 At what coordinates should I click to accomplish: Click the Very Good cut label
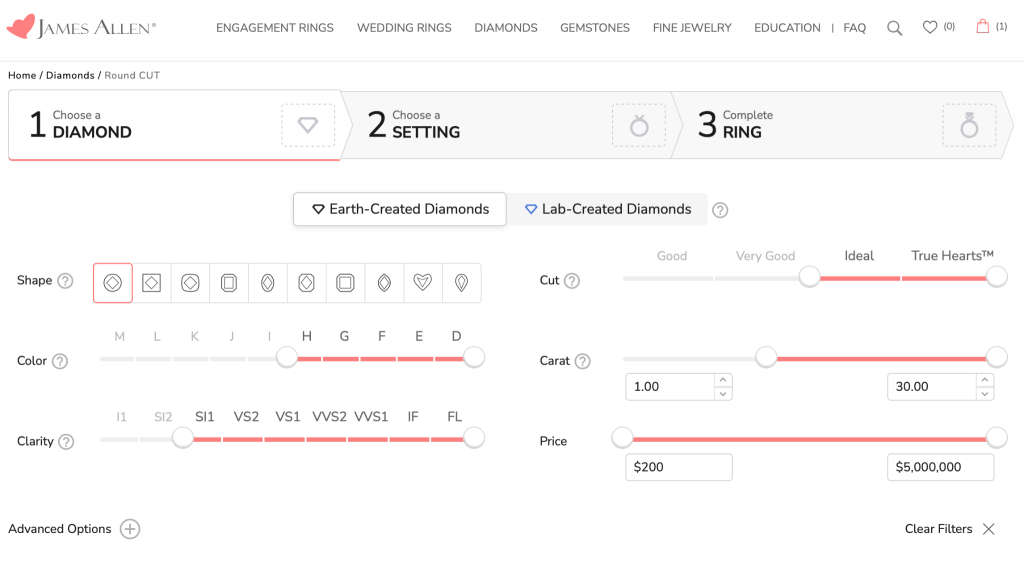(765, 256)
